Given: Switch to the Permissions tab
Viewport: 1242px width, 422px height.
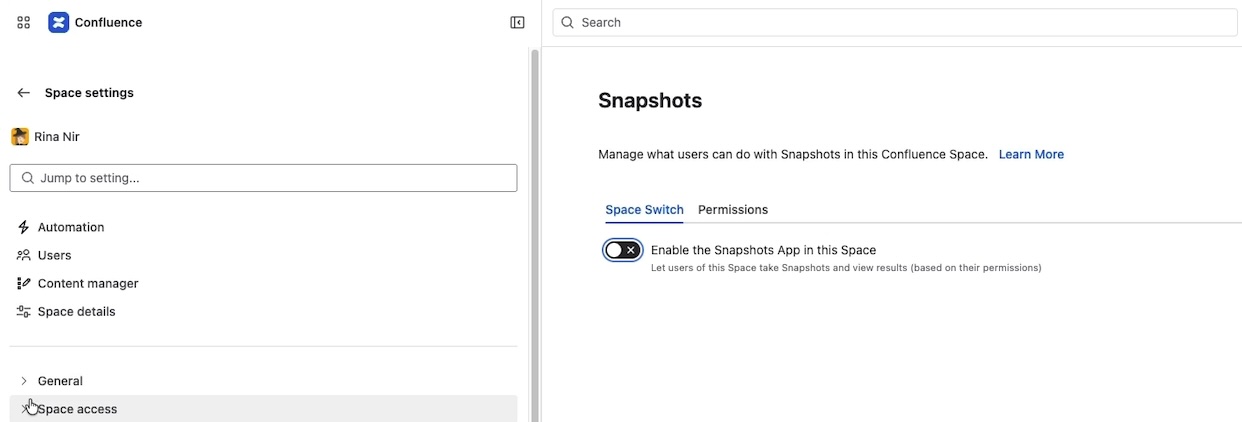Looking at the screenshot, I should (x=733, y=210).
